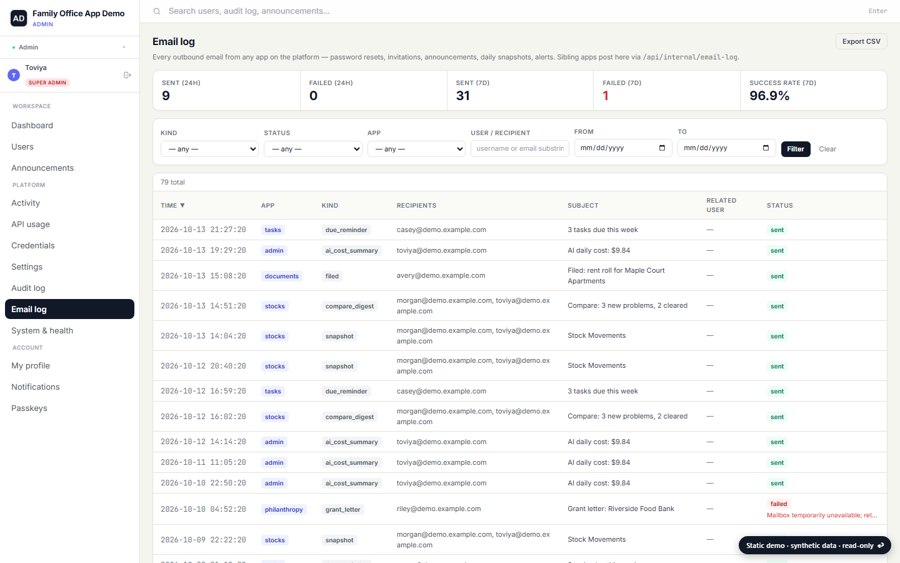Click the Subject column header
900x563 pixels.
point(583,205)
